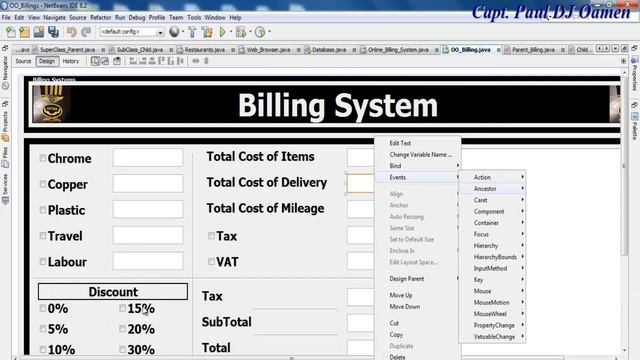640x360 pixels.
Task: Activate Selection Mode in design toolbar
Action: tap(95, 61)
